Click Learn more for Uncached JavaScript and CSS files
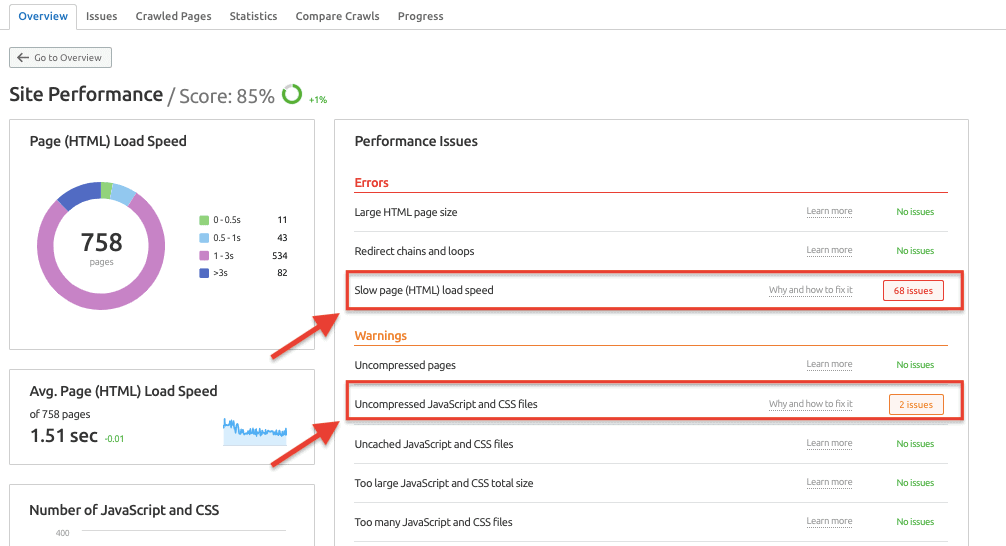Image resolution: width=1006 pixels, height=546 pixels. pos(829,443)
